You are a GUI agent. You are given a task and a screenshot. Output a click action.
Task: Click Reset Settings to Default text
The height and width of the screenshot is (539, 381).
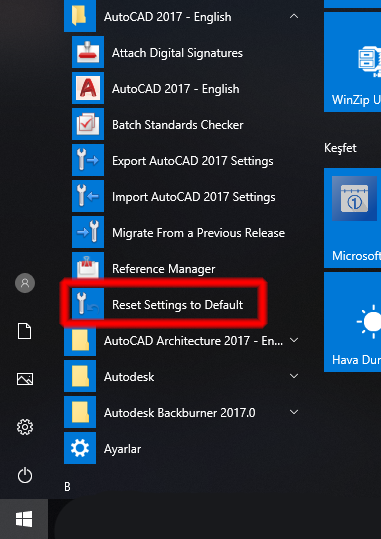pyautogui.click(x=177, y=305)
